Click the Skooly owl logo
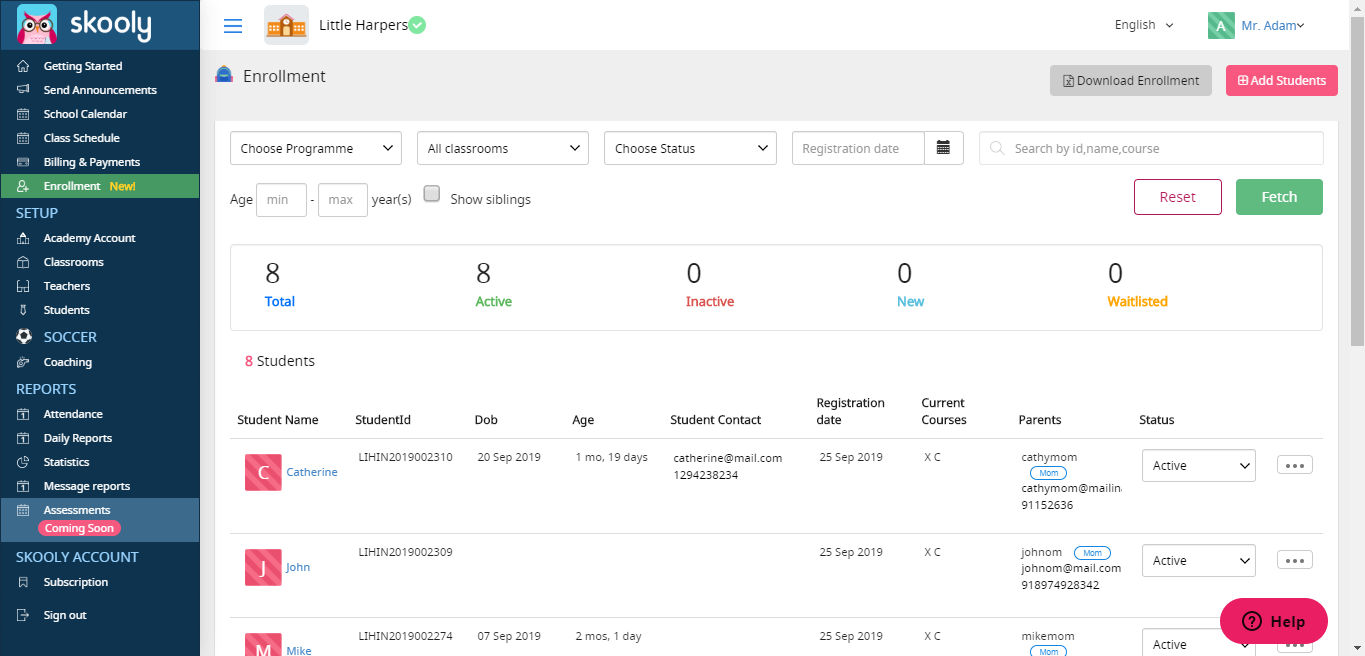The height and width of the screenshot is (656, 1365). [x=37, y=25]
